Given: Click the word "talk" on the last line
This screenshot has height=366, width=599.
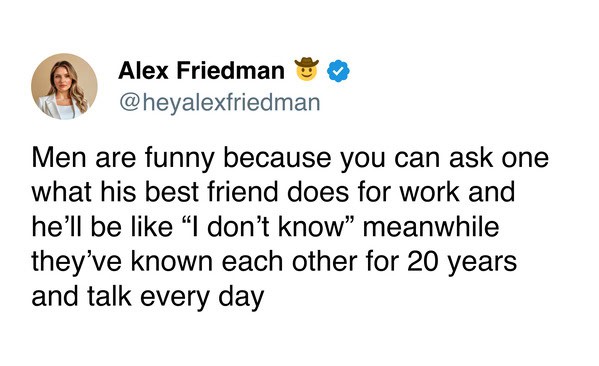Looking at the screenshot, I should (110, 296).
